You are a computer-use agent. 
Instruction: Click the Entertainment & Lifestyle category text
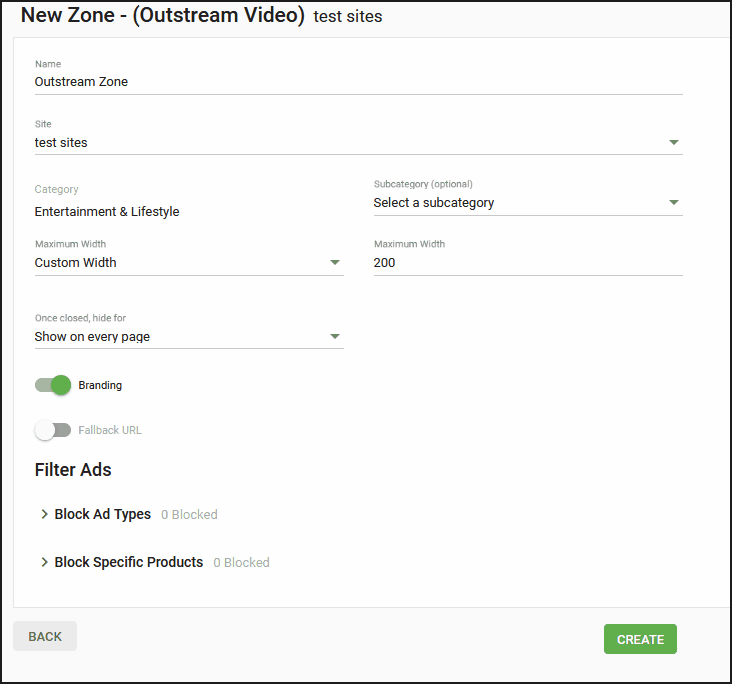point(107,212)
